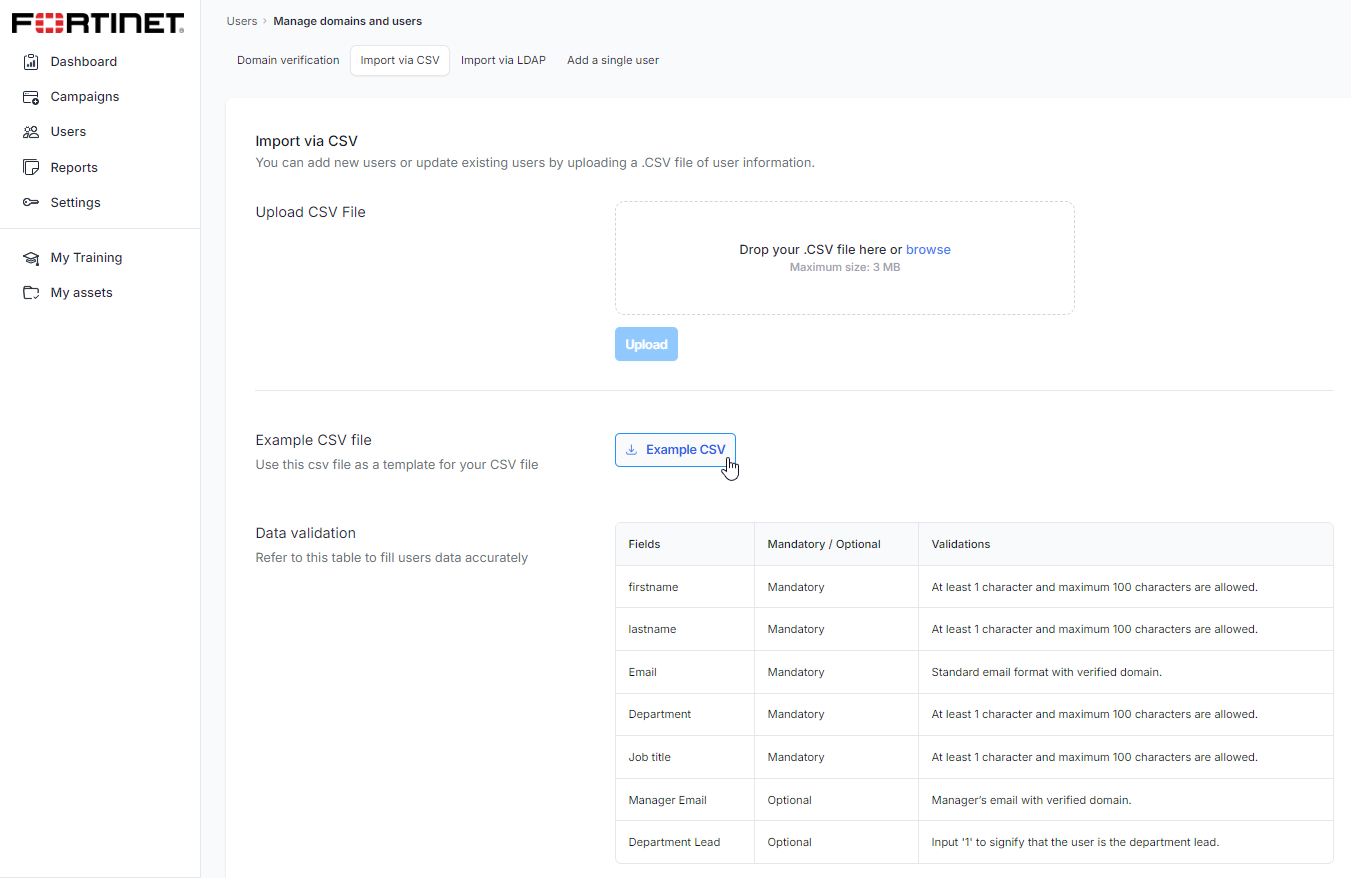Open Reports using its sidebar icon

(31, 167)
